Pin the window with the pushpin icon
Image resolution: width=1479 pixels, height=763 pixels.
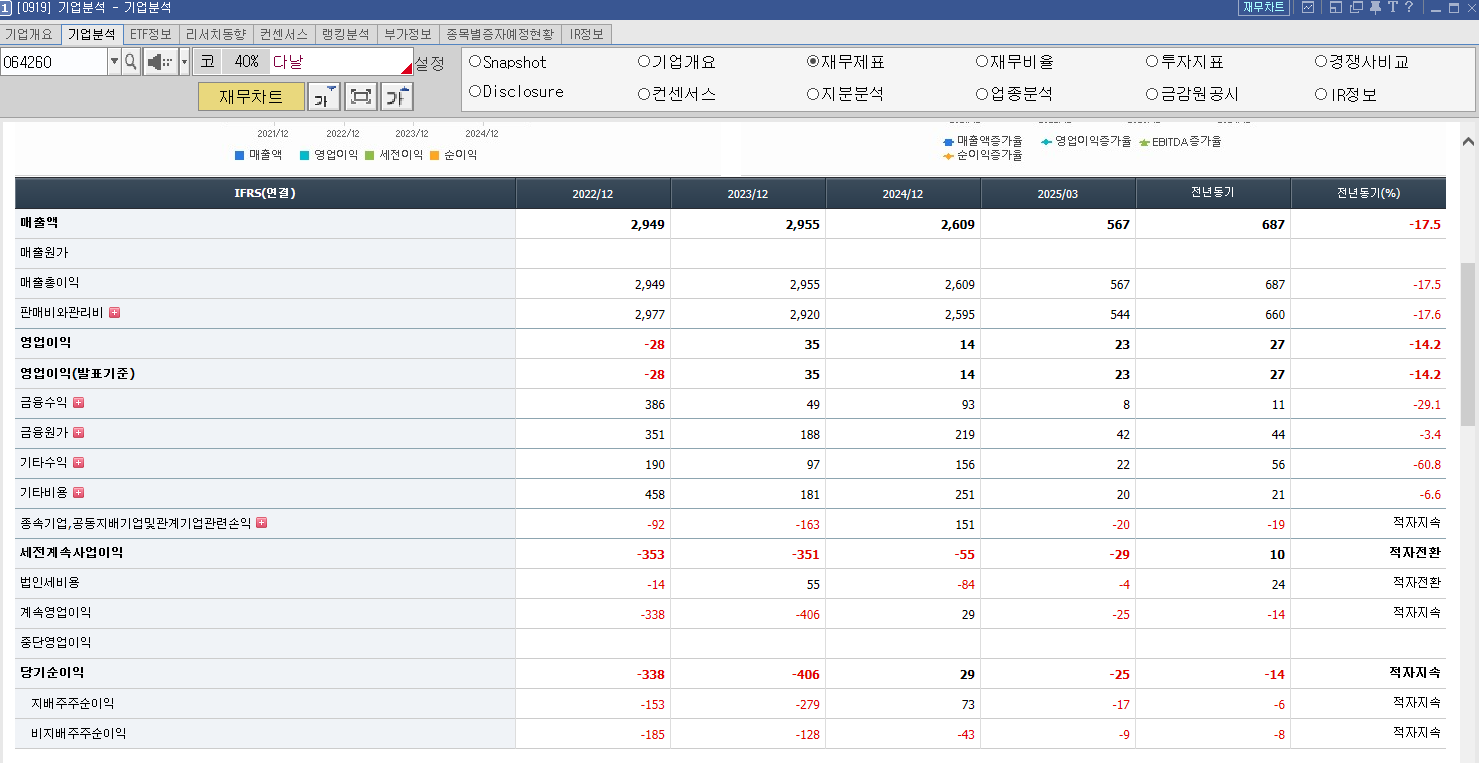(x=1376, y=8)
